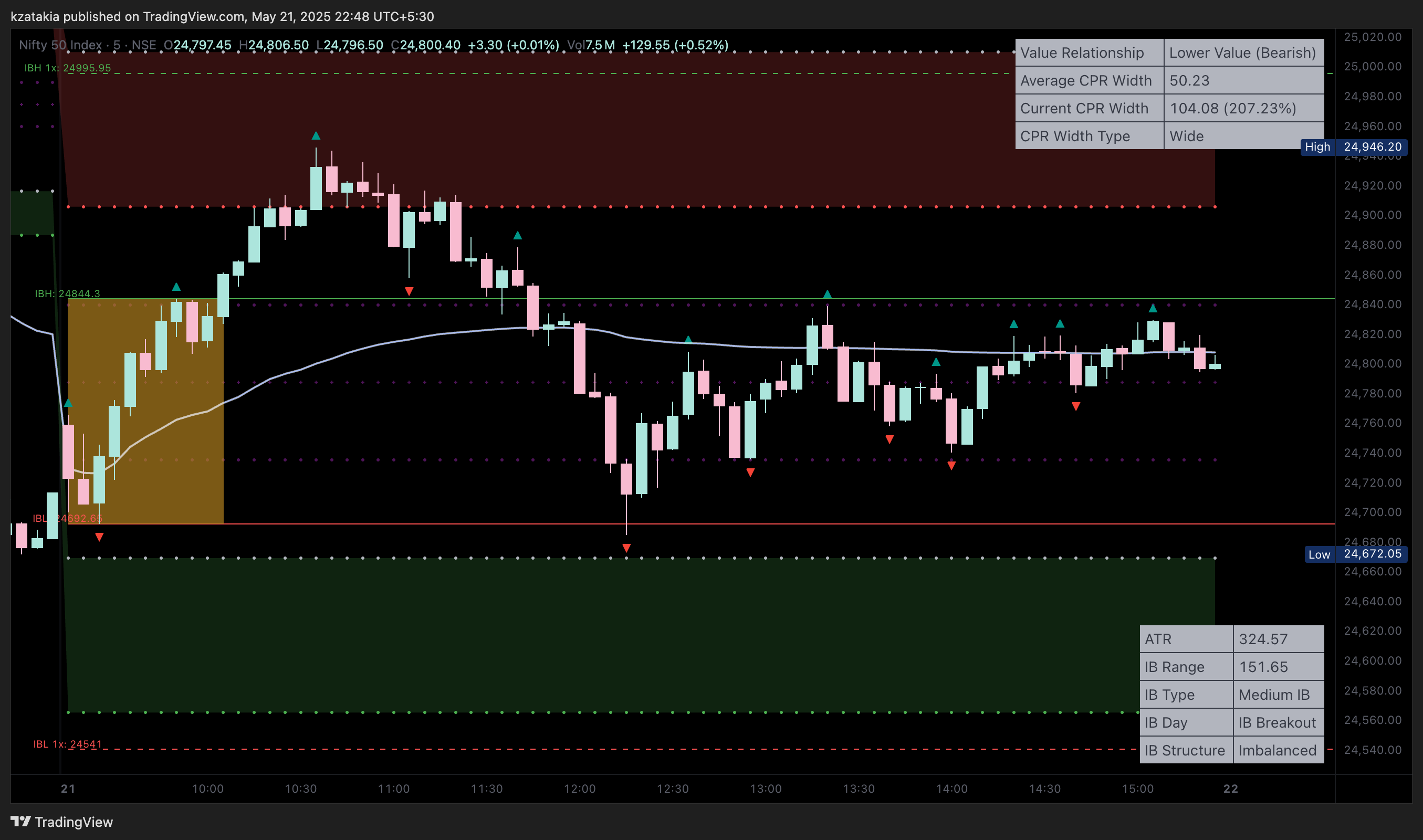This screenshot has height=840, width=1423.
Task: Click the 14:30 time axis label
Action: point(1044,789)
